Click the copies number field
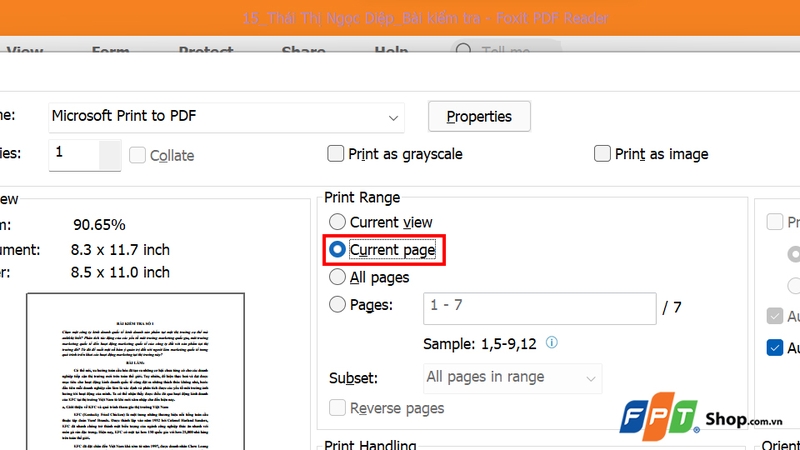The image size is (800, 450). tap(74, 155)
